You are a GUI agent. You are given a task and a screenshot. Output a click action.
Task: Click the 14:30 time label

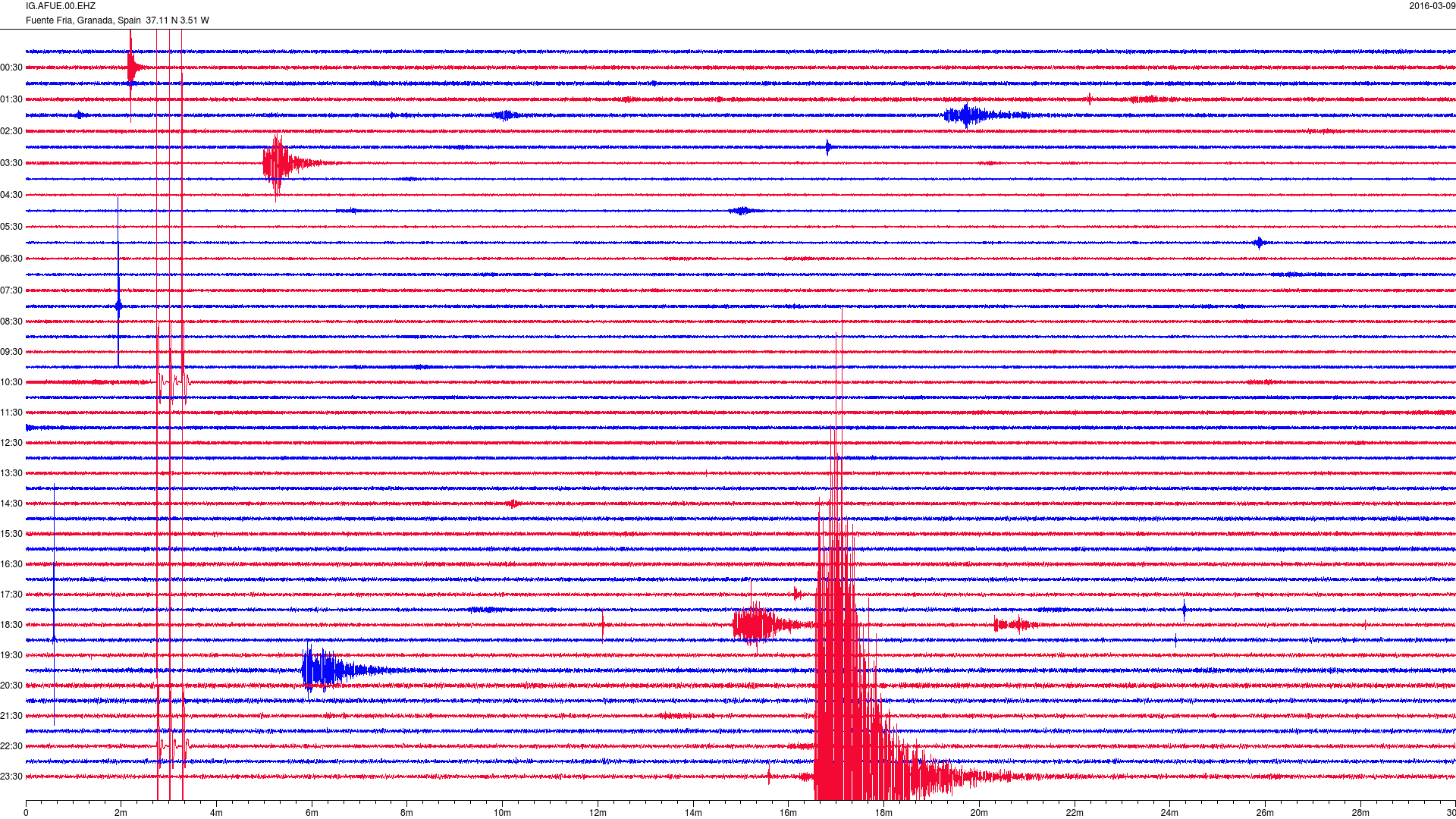[x=11, y=504]
